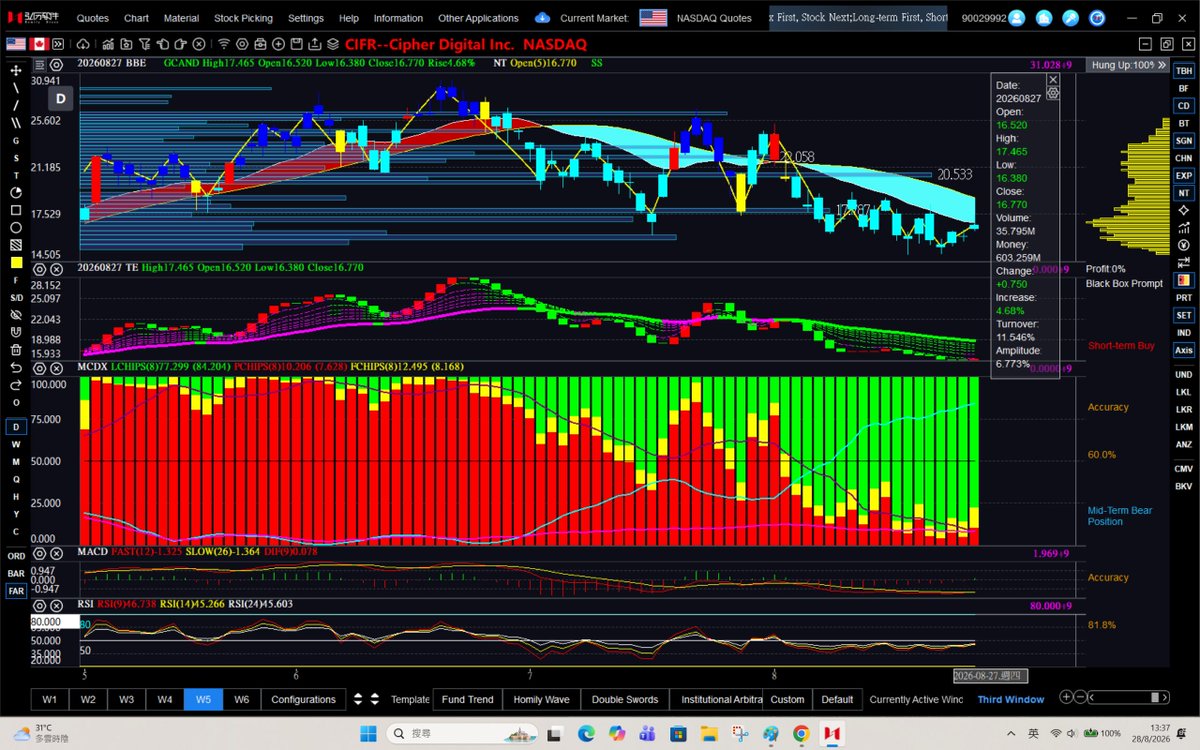The height and width of the screenshot is (750, 1200).
Task: Toggle the FAR button on the left sidebar
Action: pos(16,591)
